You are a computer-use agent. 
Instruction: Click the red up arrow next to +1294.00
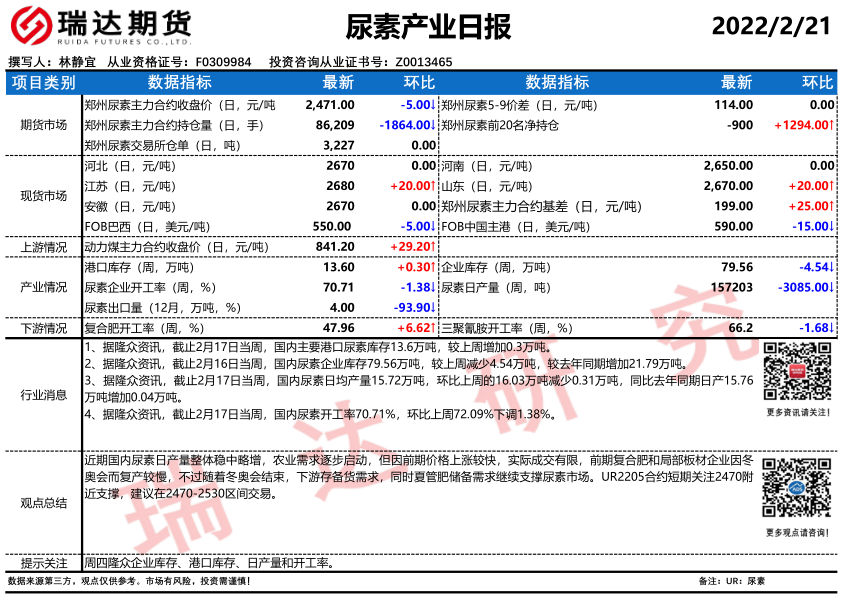tap(831, 126)
